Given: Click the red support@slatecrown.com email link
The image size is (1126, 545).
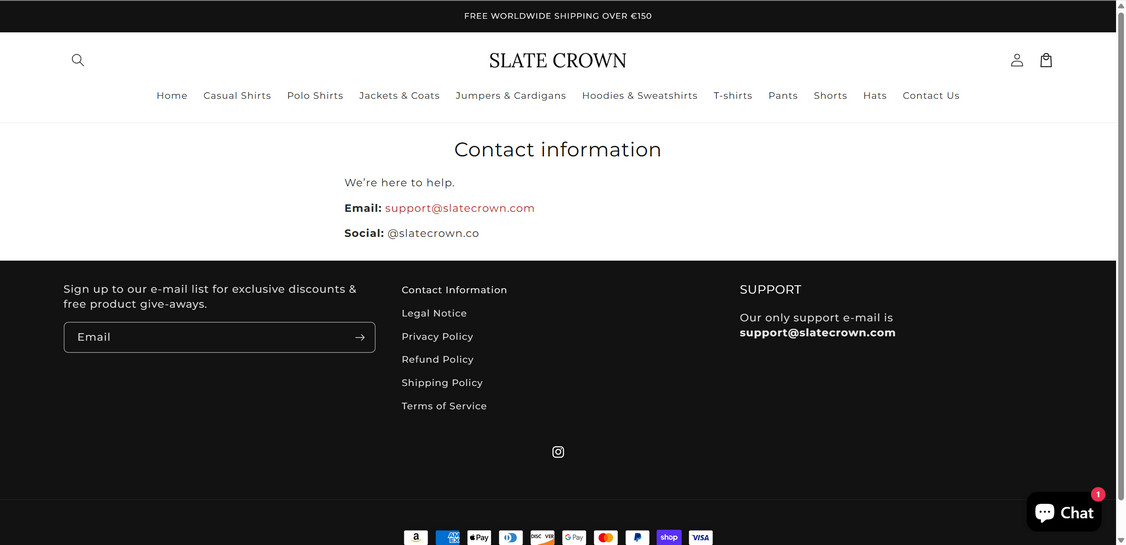Looking at the screenshot, I should tap(460, 208).
